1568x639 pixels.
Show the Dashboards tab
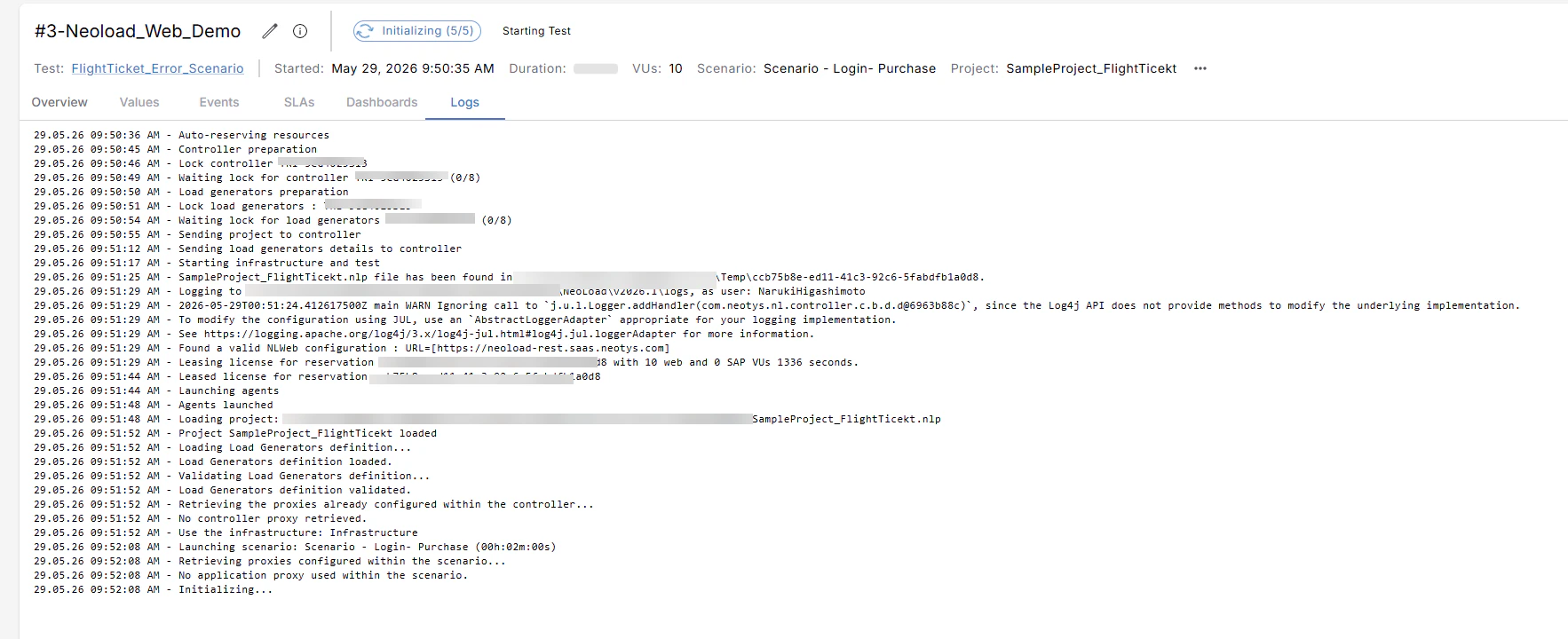382,102
